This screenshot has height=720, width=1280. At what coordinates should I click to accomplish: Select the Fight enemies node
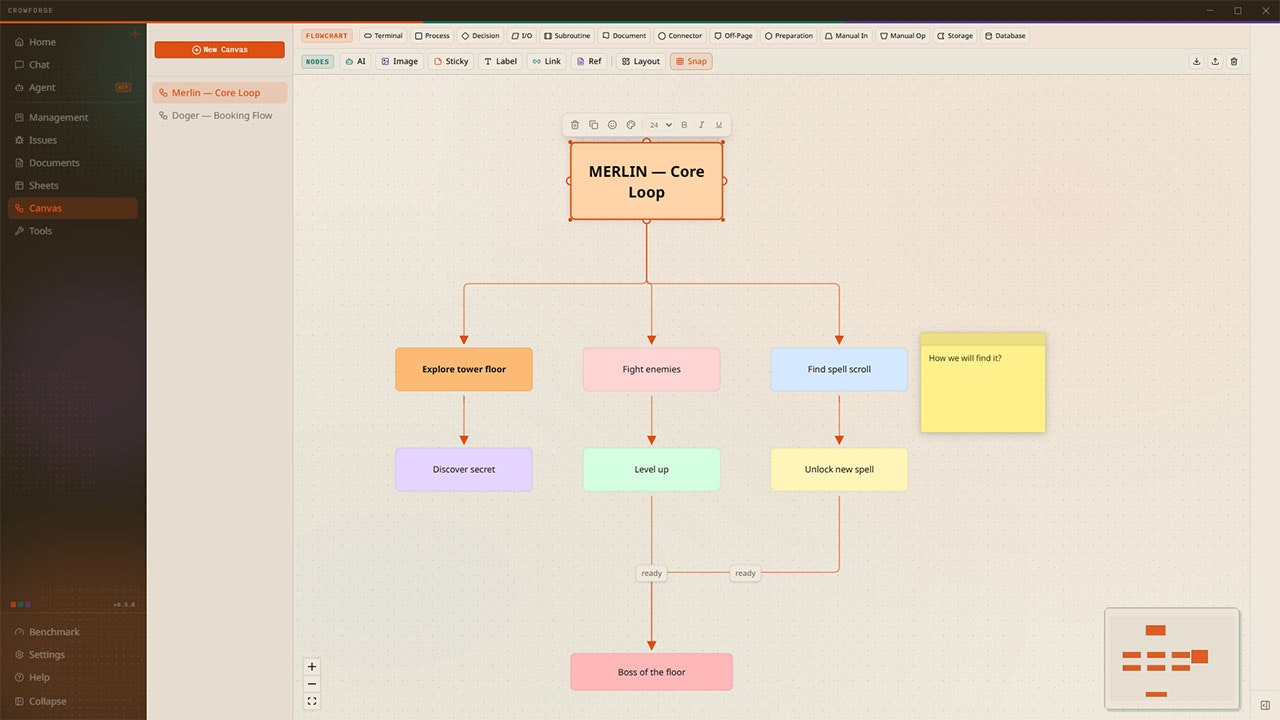pyautogui.click(x=652, y=369)
